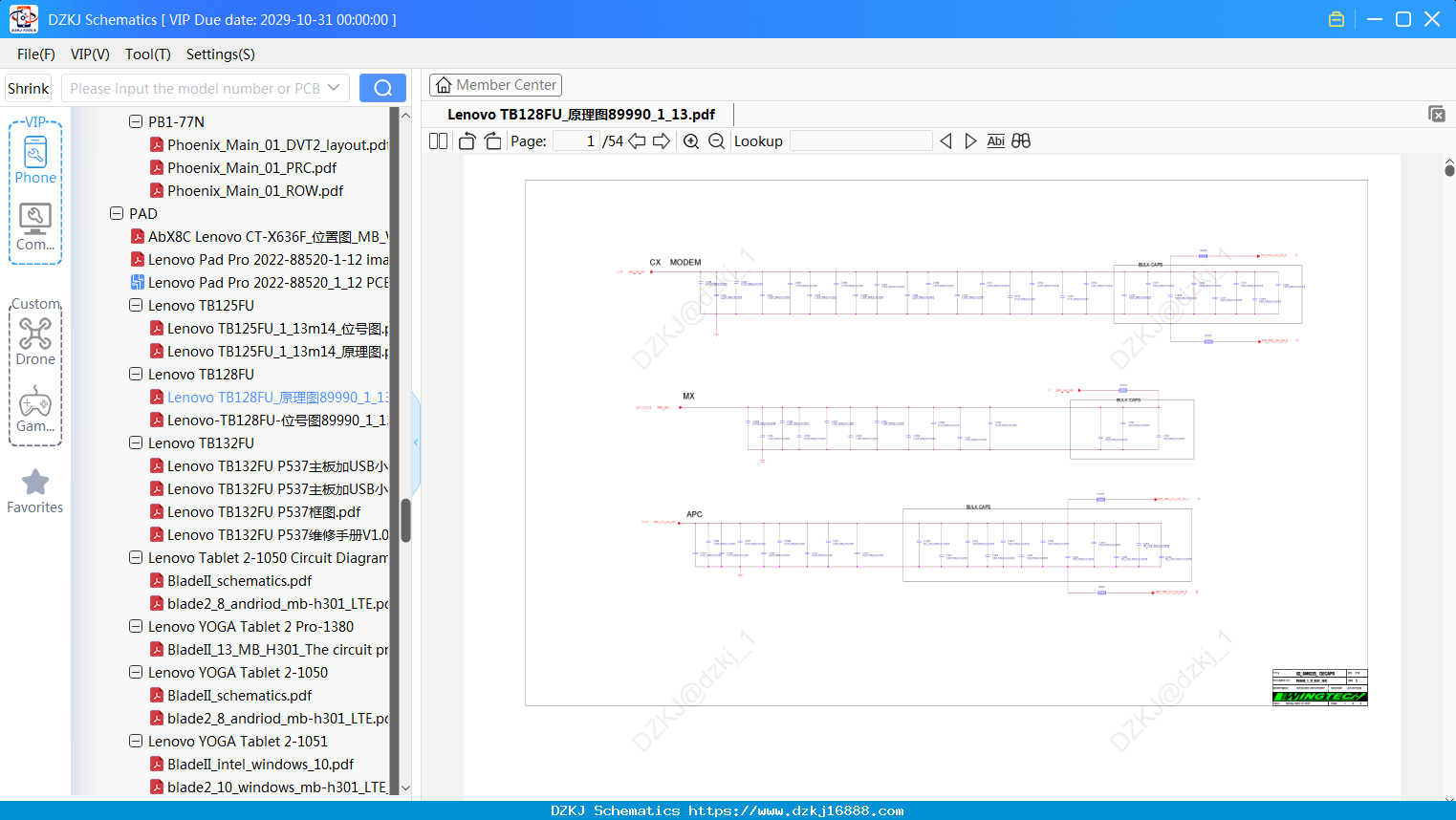Click the DZKJ Tools app logo
This screenshot has width=1456, height=820.
23,19
